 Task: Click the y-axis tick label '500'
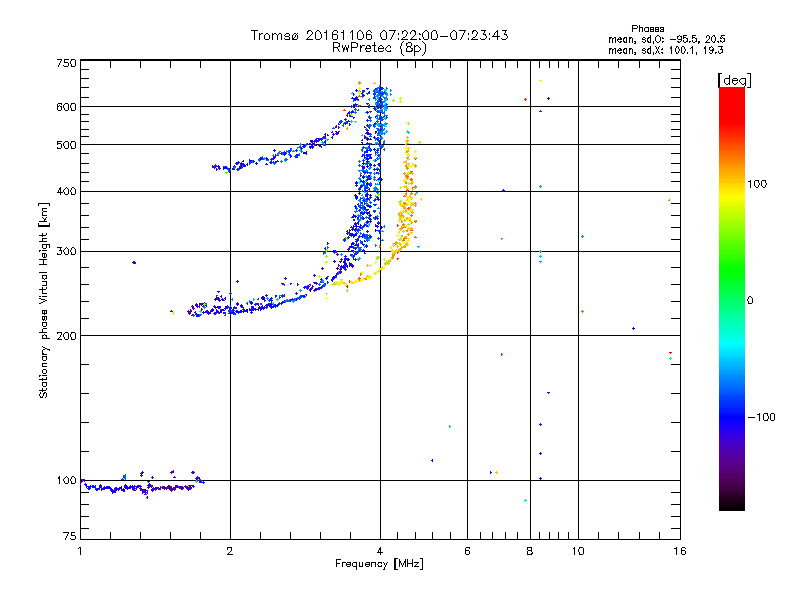tap(66, 145)
